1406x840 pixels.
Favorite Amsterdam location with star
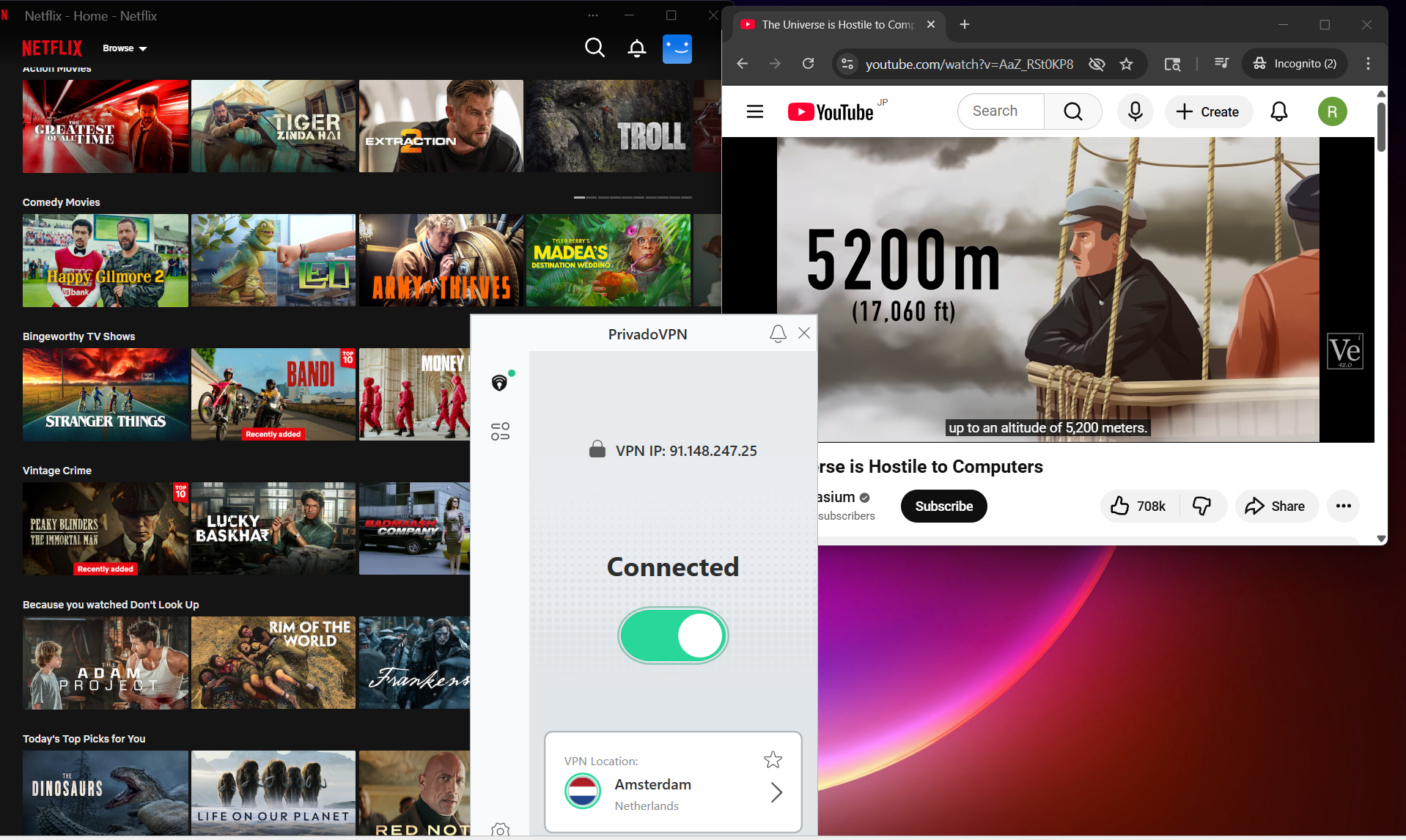click(x=773, y=760)
